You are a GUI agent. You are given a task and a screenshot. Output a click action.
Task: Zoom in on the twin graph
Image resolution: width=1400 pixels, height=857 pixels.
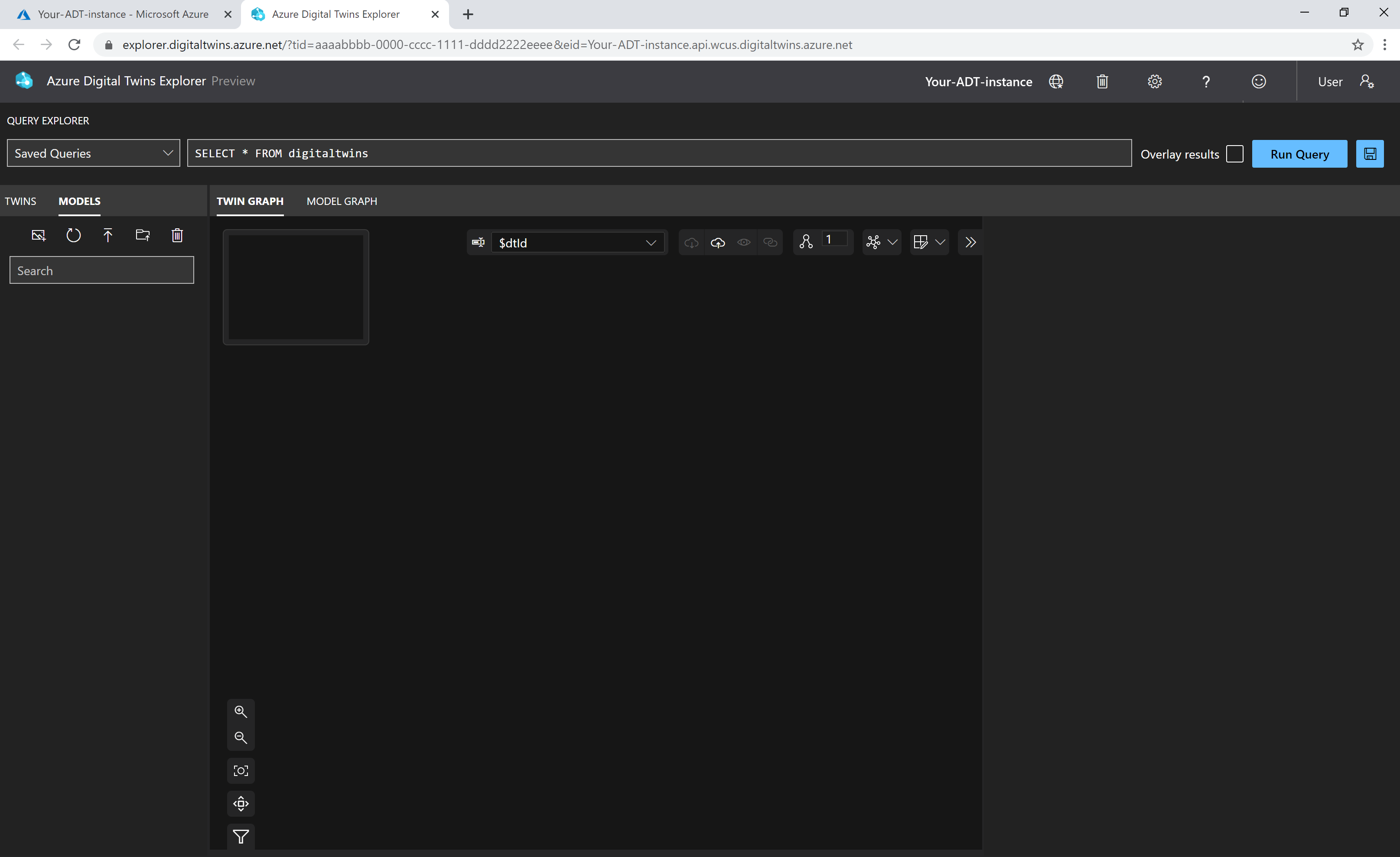coord(241,711)
